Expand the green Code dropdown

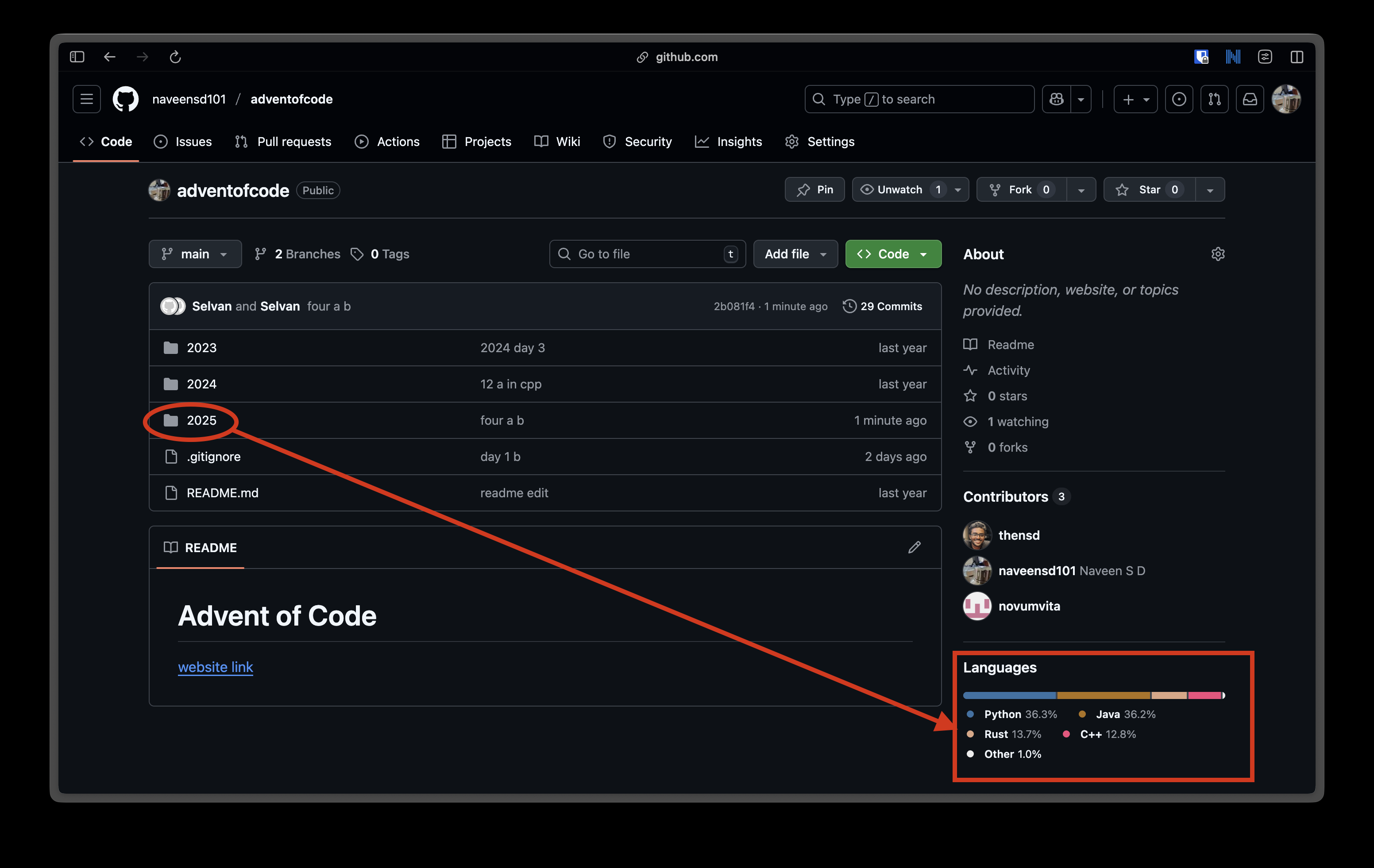(893, 254)
